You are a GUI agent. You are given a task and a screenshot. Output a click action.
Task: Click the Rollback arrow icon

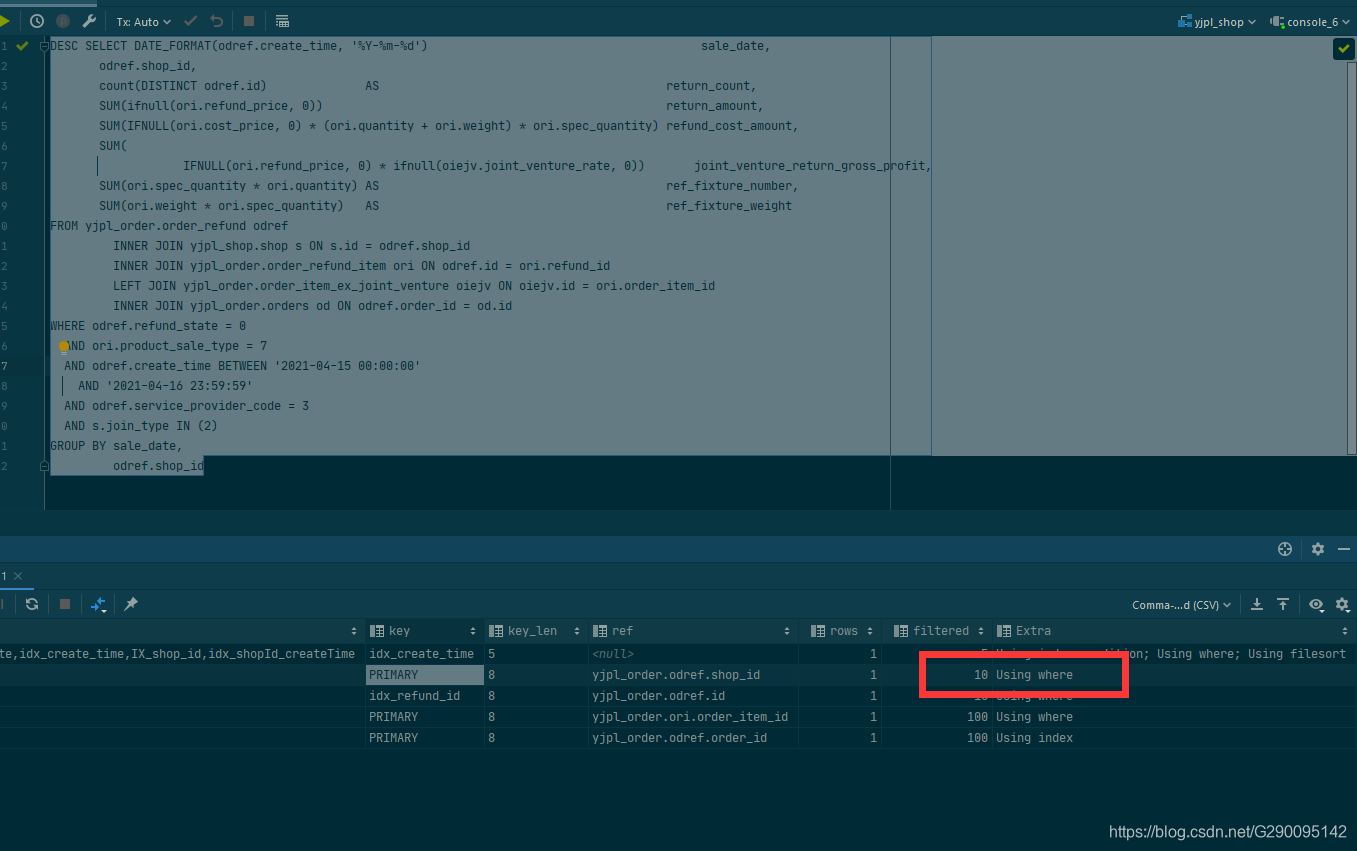coord(217,21)
